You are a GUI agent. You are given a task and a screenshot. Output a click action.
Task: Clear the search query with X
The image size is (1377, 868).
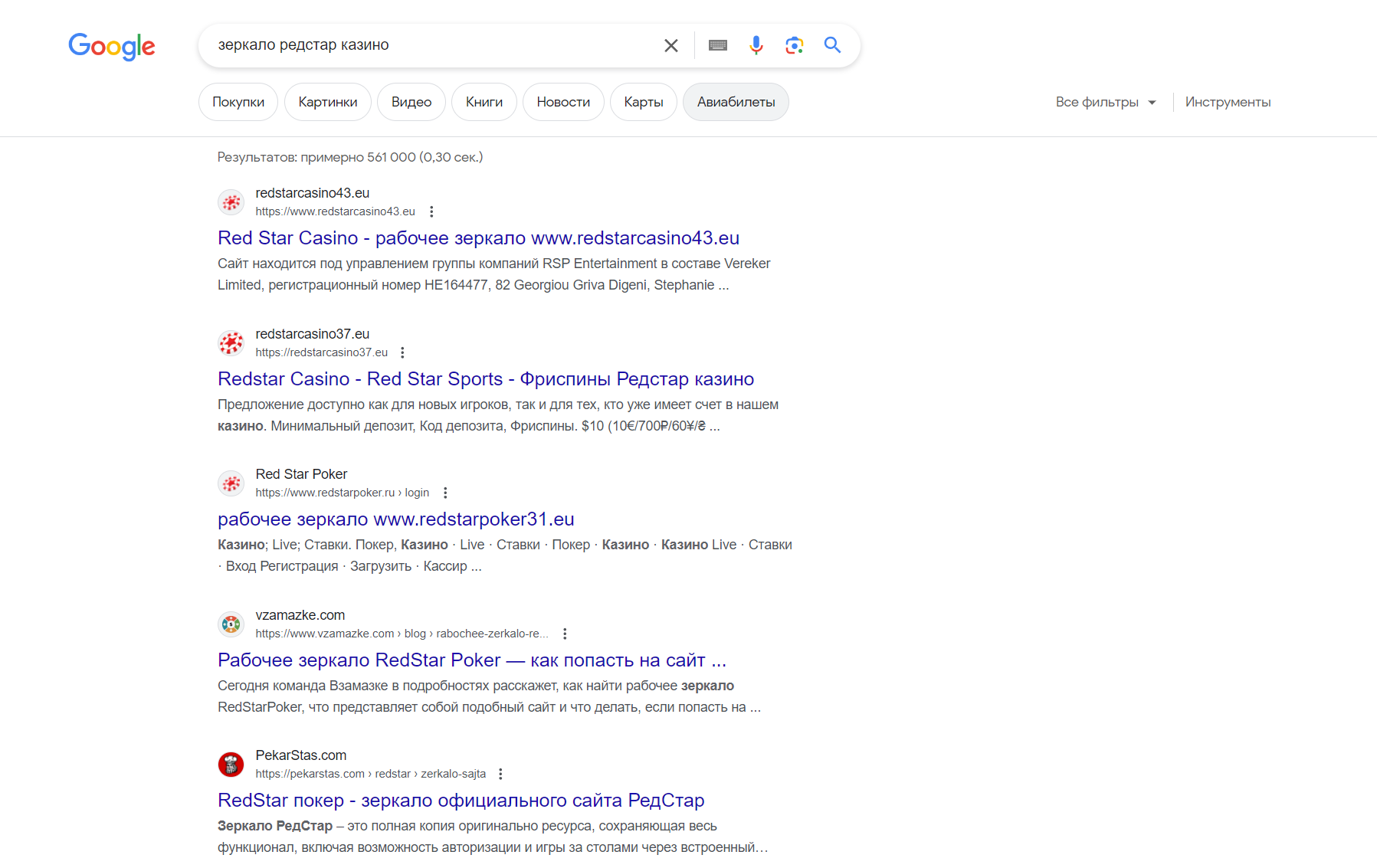tap(671, 45)
